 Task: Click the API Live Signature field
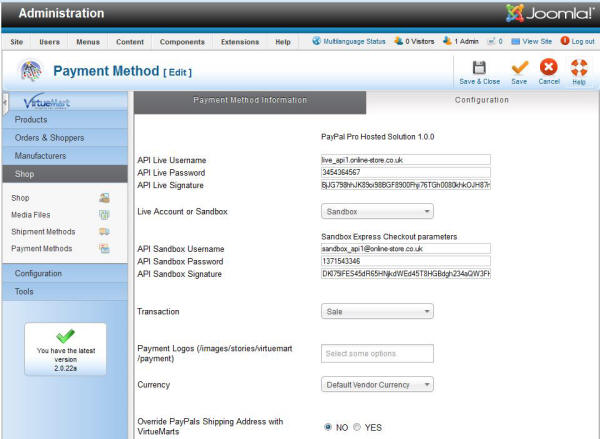click(x=406, y=185)
